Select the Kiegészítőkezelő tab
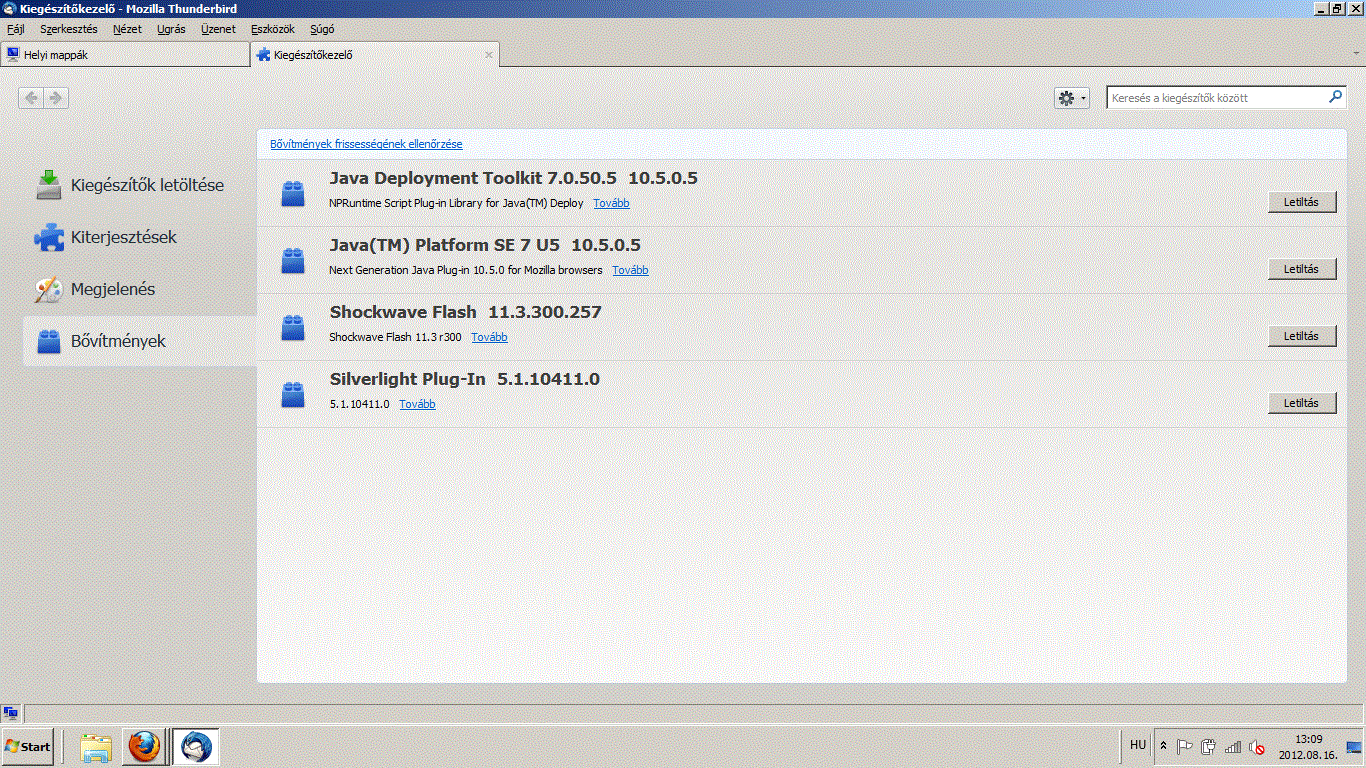Image resolution: width=1366 pixels, height=768 pixels. pos(375,55)
